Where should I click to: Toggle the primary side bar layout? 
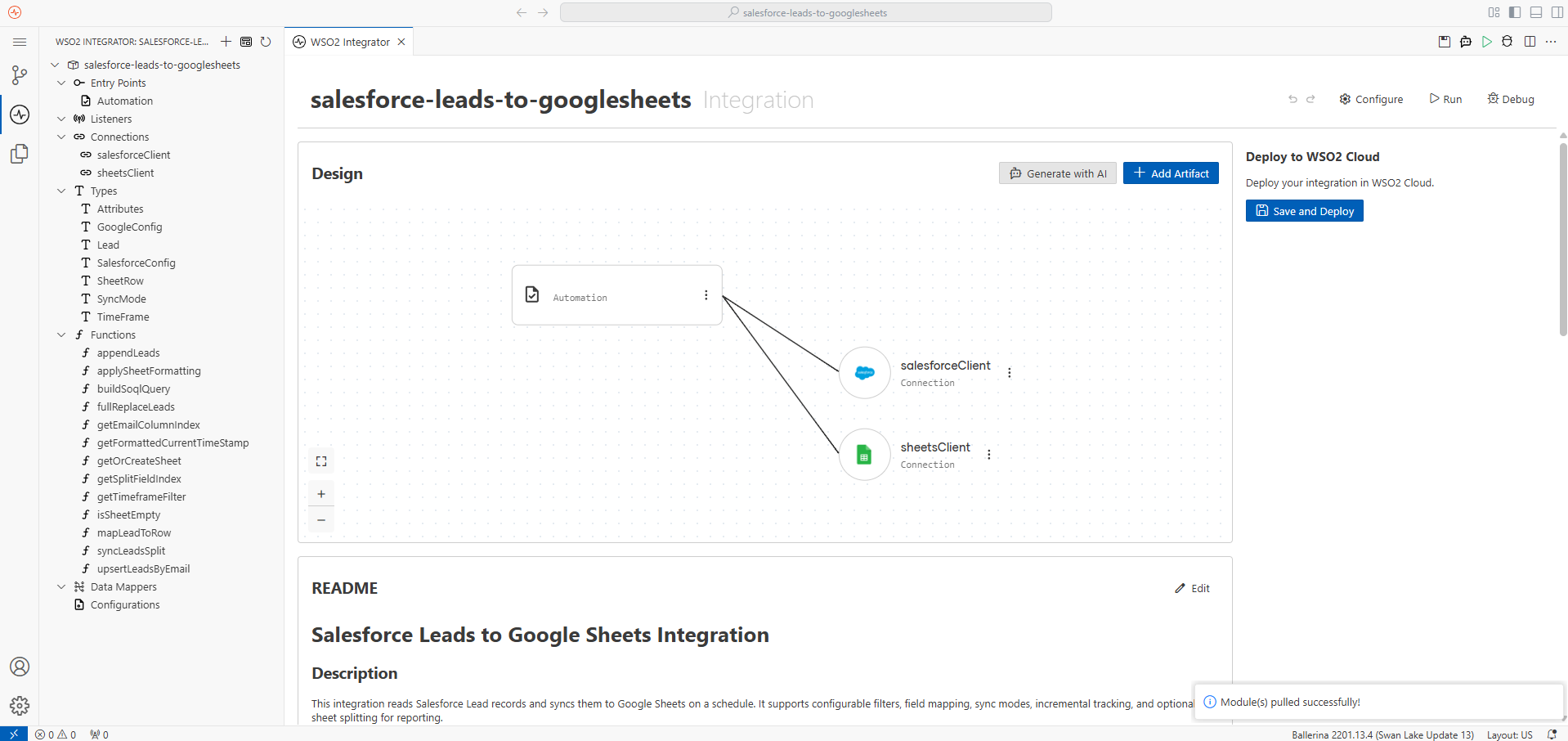pos(1515,12)
